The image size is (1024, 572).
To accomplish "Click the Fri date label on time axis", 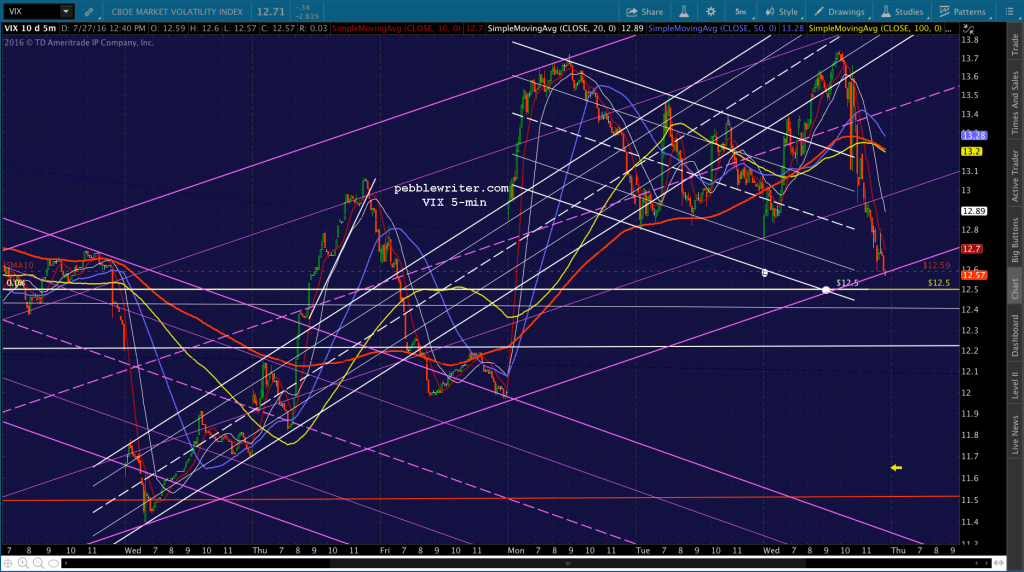I will [x=385, y=550].
